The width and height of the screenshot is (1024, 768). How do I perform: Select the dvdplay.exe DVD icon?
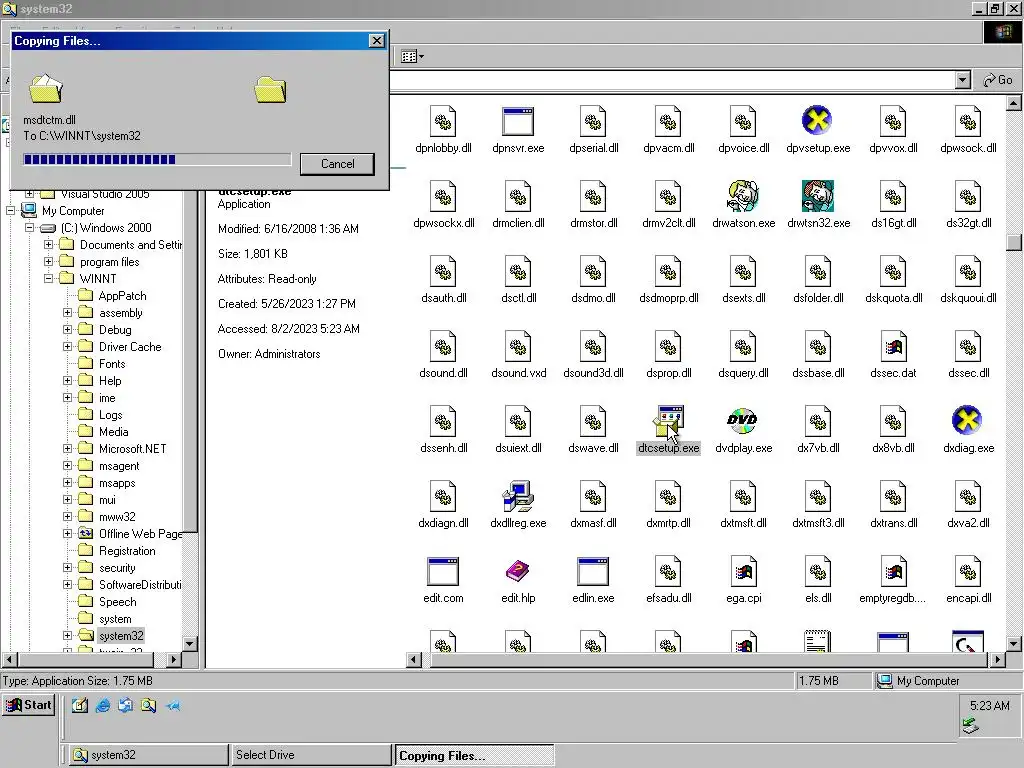click(x=743, y=421)
